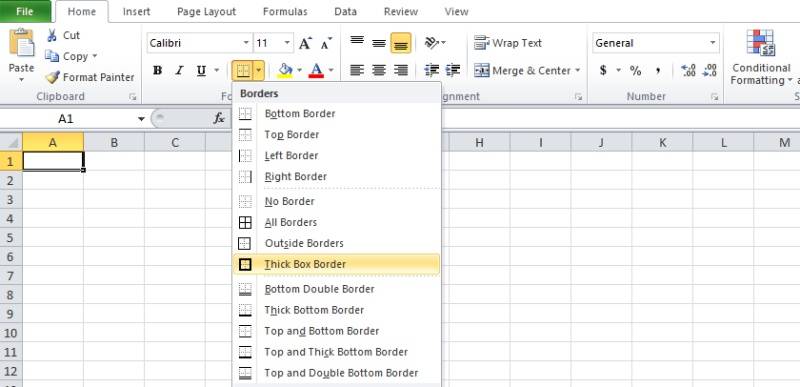The image size is (800, 387).
Task: Switch to the Formulas tab
Action: (285, 12)
